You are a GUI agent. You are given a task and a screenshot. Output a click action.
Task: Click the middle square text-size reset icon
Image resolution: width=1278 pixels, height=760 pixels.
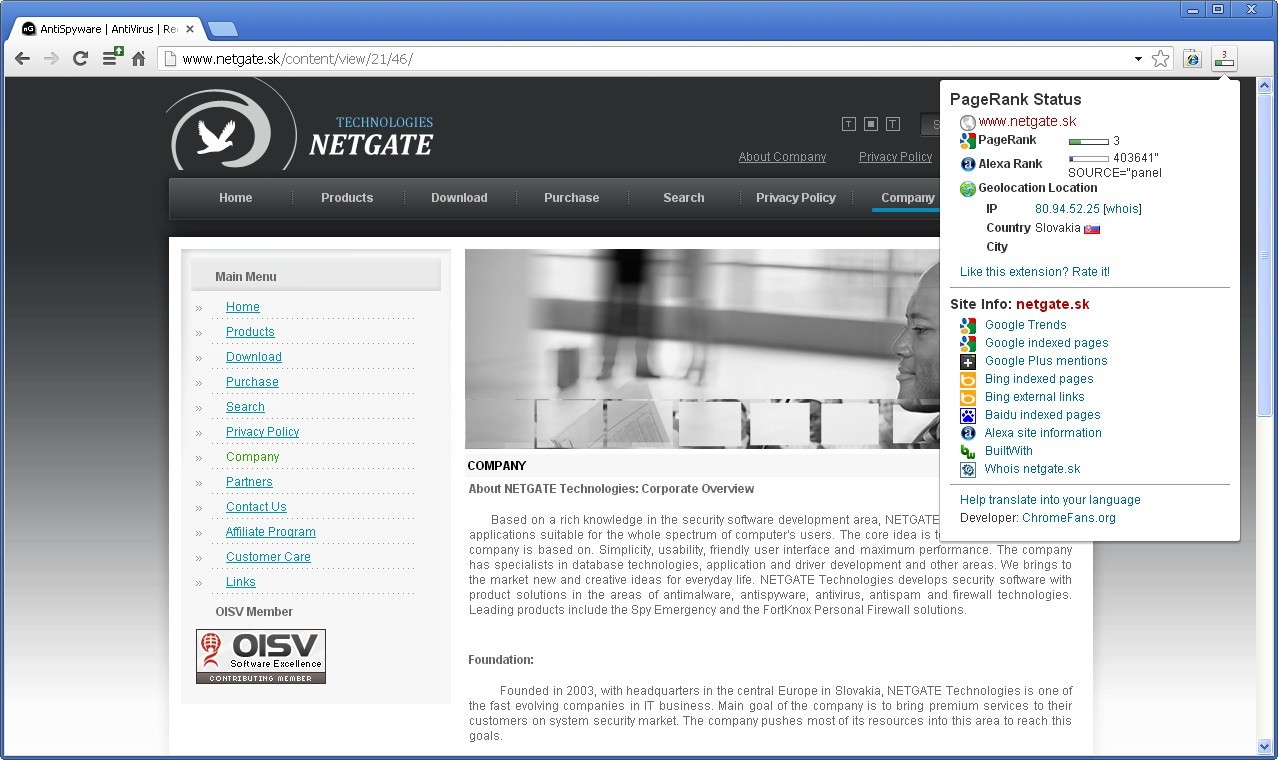pyautogui.click(x=871, y=124)
